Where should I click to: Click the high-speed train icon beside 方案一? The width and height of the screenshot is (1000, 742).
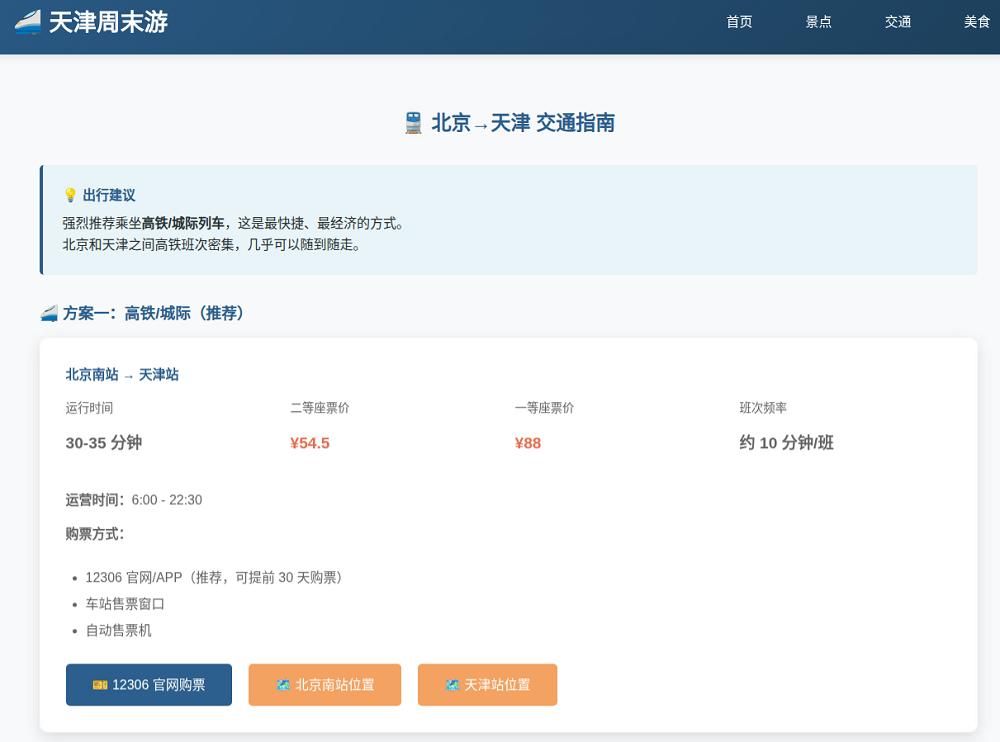coord(49,313)
